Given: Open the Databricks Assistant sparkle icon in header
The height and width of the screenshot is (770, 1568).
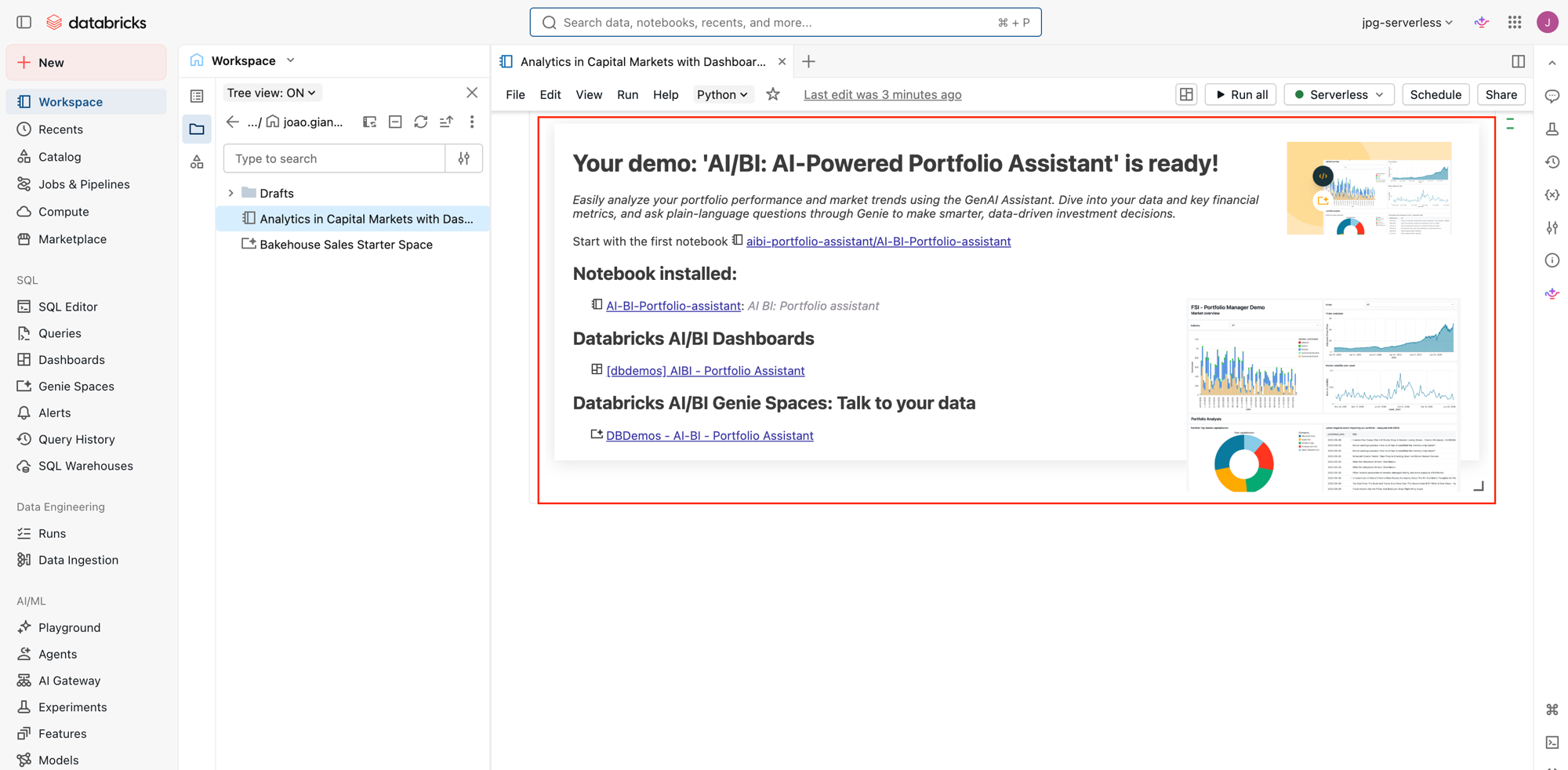Looking at the screenshot, I should point(1482,22).
